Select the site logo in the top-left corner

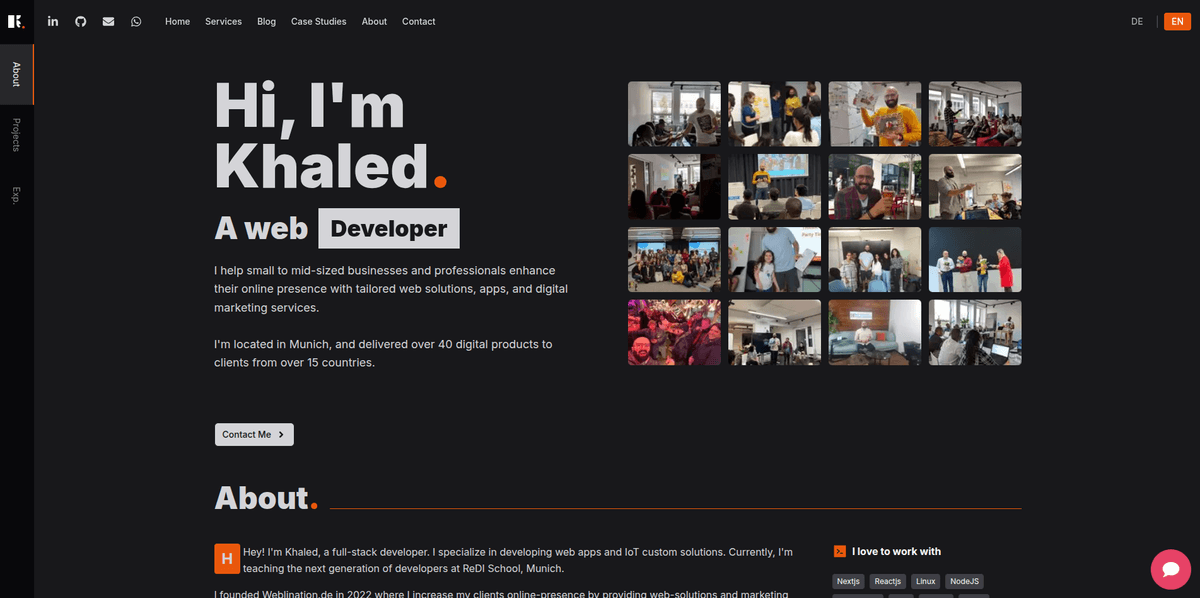point(16,21)
